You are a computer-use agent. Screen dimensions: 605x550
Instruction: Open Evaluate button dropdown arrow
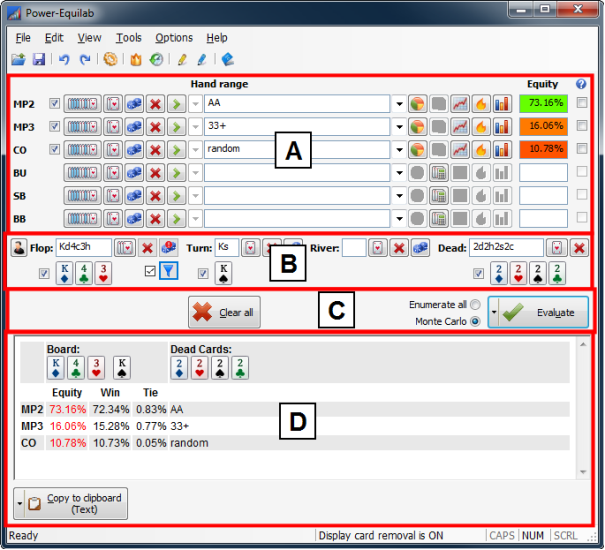(x=493, y=312)
